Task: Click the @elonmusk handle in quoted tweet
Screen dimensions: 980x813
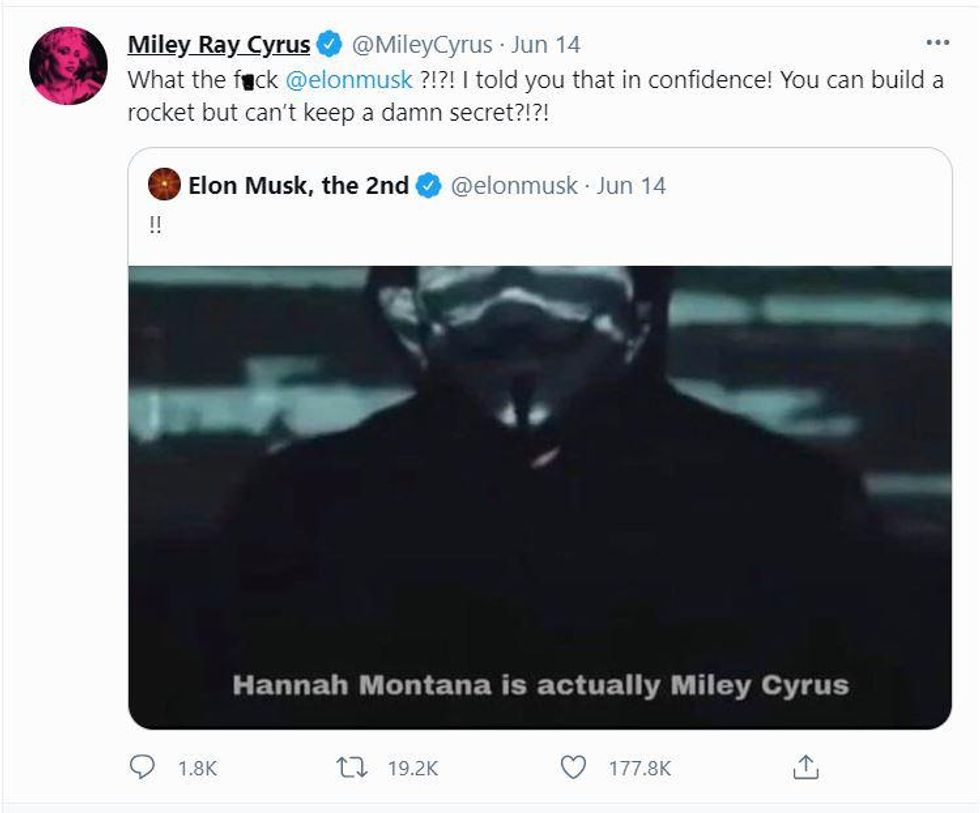Action: pos(514,186)
